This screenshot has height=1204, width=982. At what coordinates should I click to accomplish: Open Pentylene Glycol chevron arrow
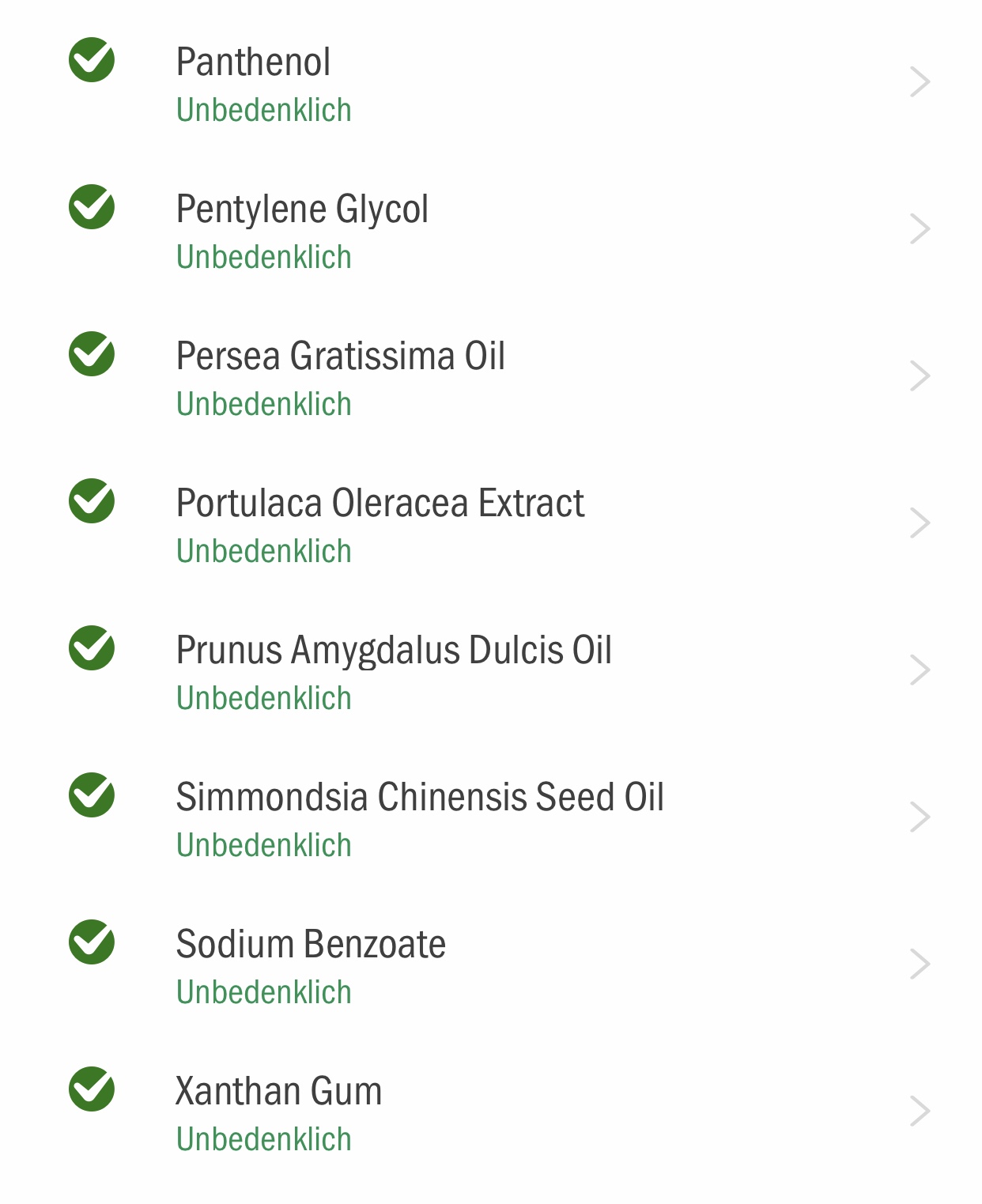920,229
